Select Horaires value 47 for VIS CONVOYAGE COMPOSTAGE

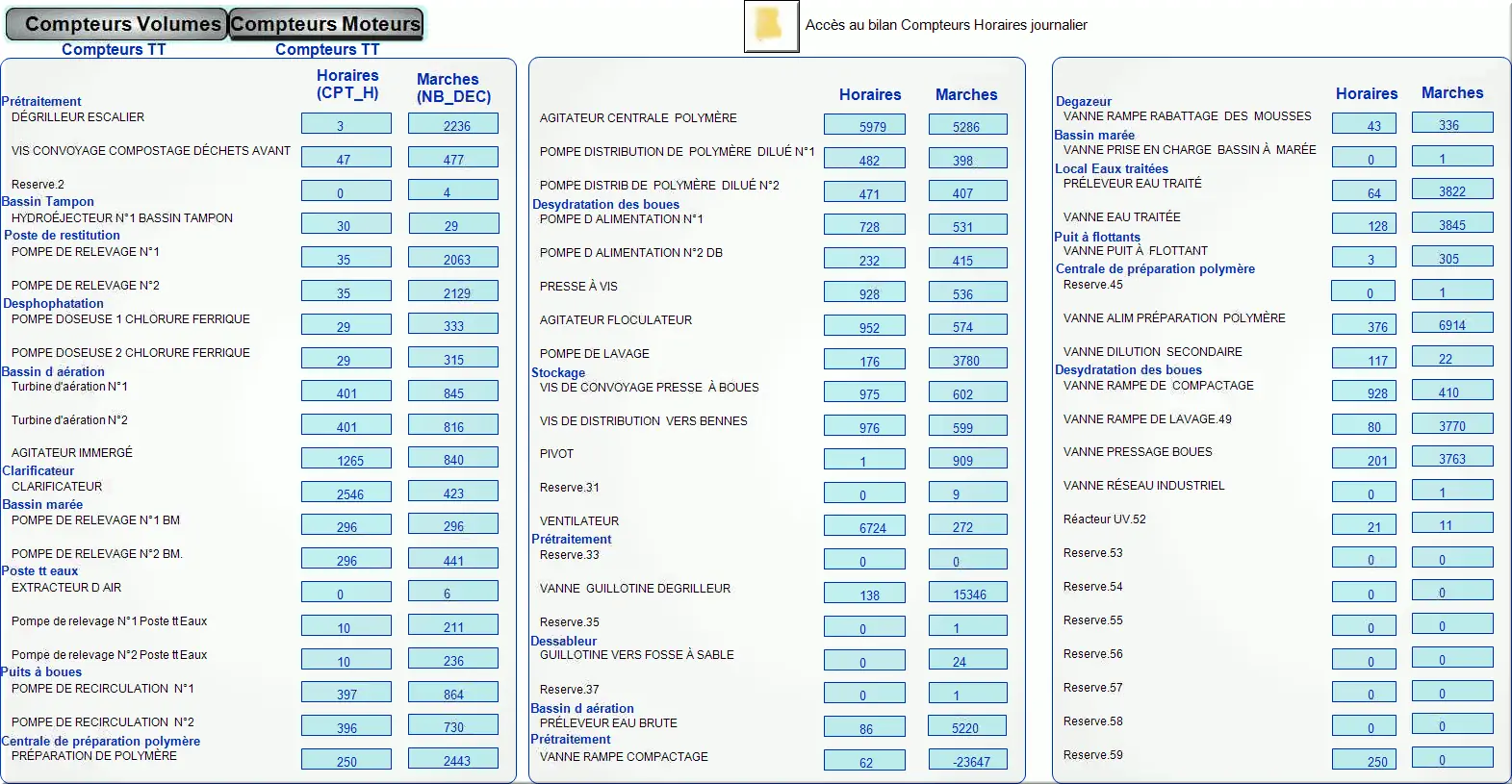(346, 157)
